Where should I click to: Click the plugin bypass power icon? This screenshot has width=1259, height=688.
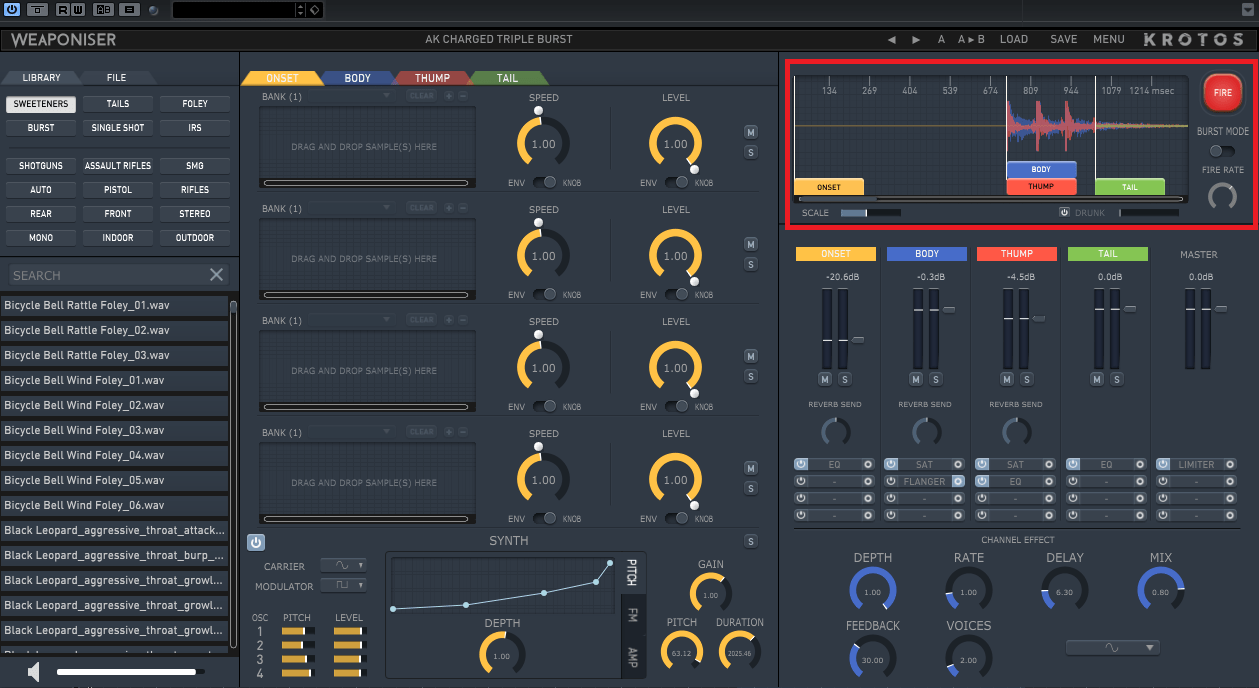pos(12,10)
